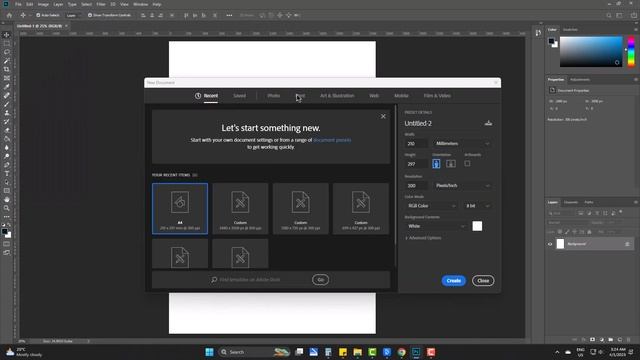
Task: Click the Close button in dialog
Action: 483,280
